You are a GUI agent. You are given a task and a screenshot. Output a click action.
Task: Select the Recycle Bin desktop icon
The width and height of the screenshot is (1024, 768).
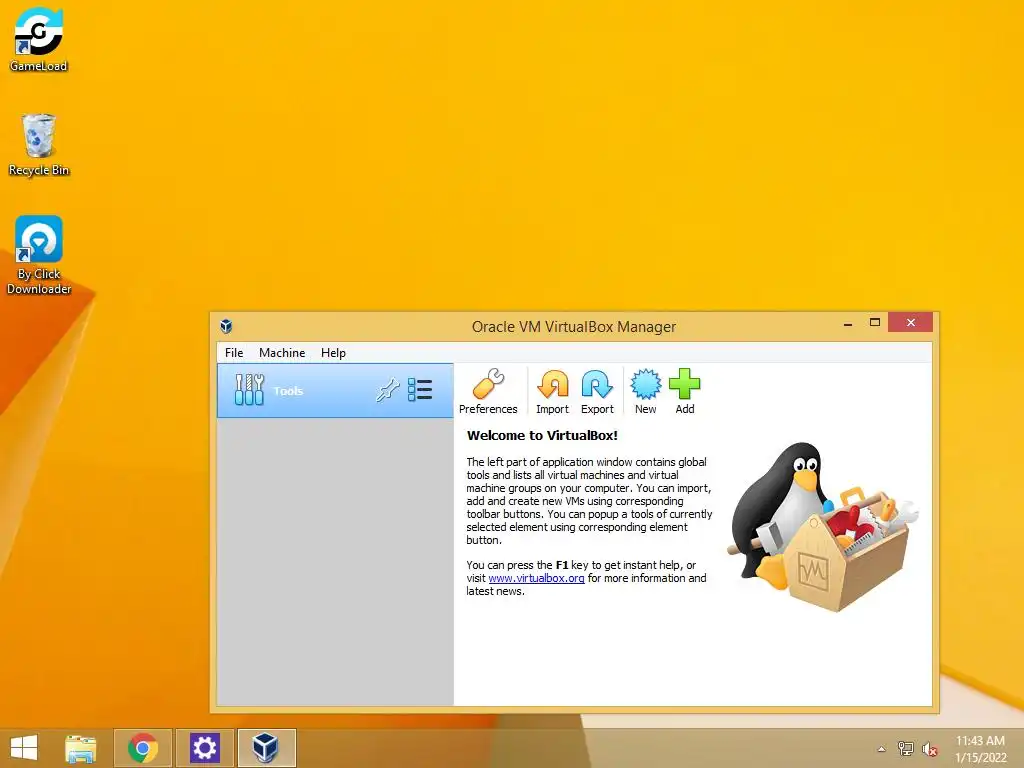[x=39, y=144]
